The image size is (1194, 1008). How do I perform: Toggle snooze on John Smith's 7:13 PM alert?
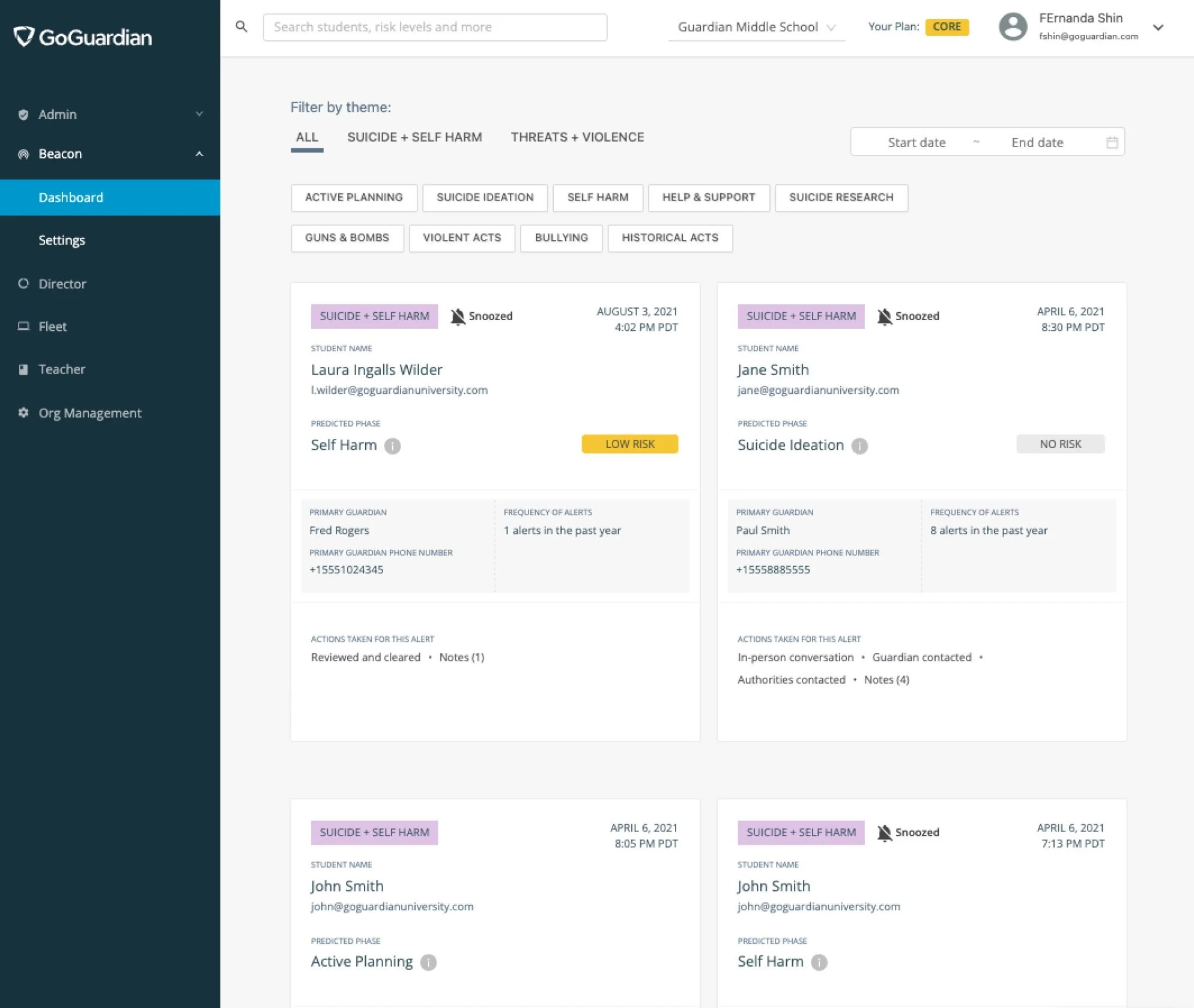[x=885, y=832]
